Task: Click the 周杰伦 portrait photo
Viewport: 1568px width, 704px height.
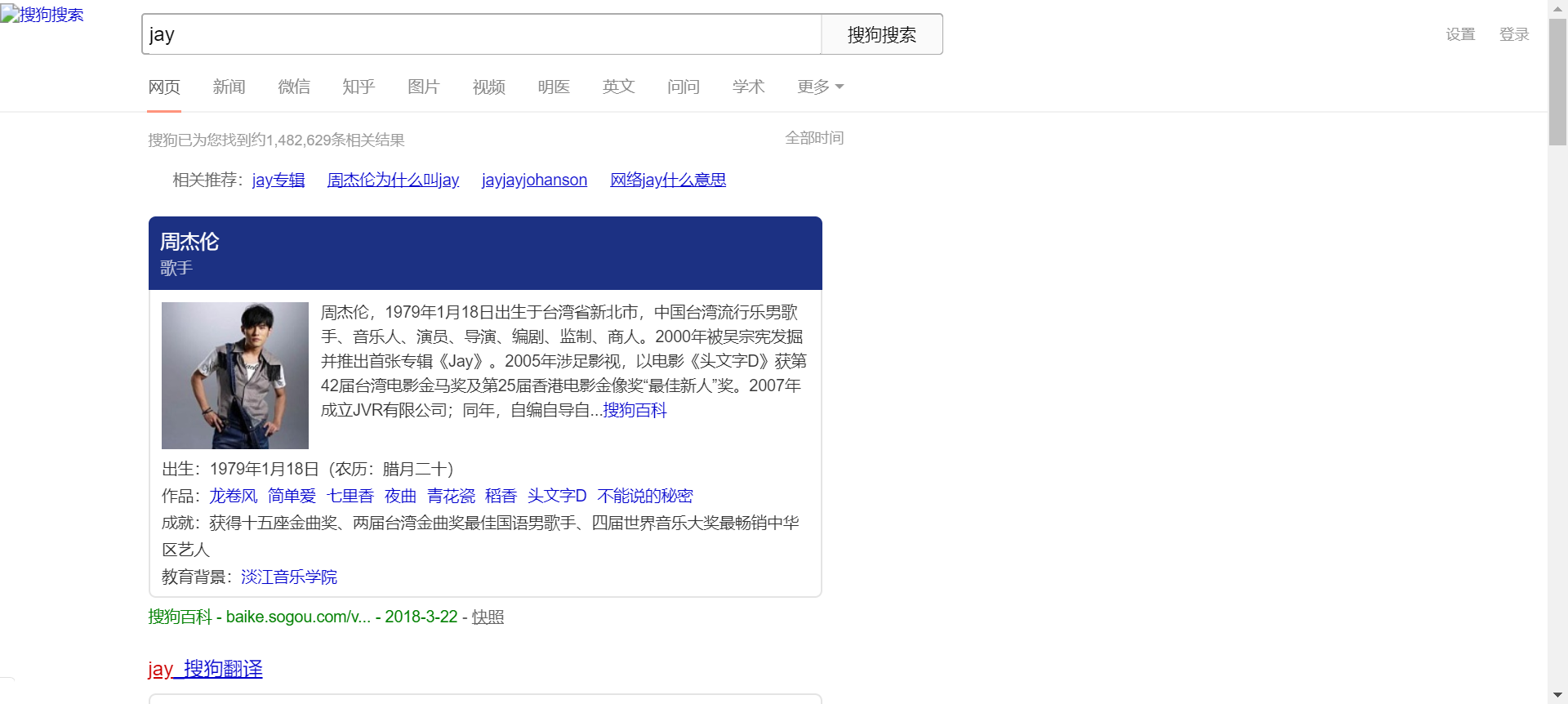Action: (235, 376)
